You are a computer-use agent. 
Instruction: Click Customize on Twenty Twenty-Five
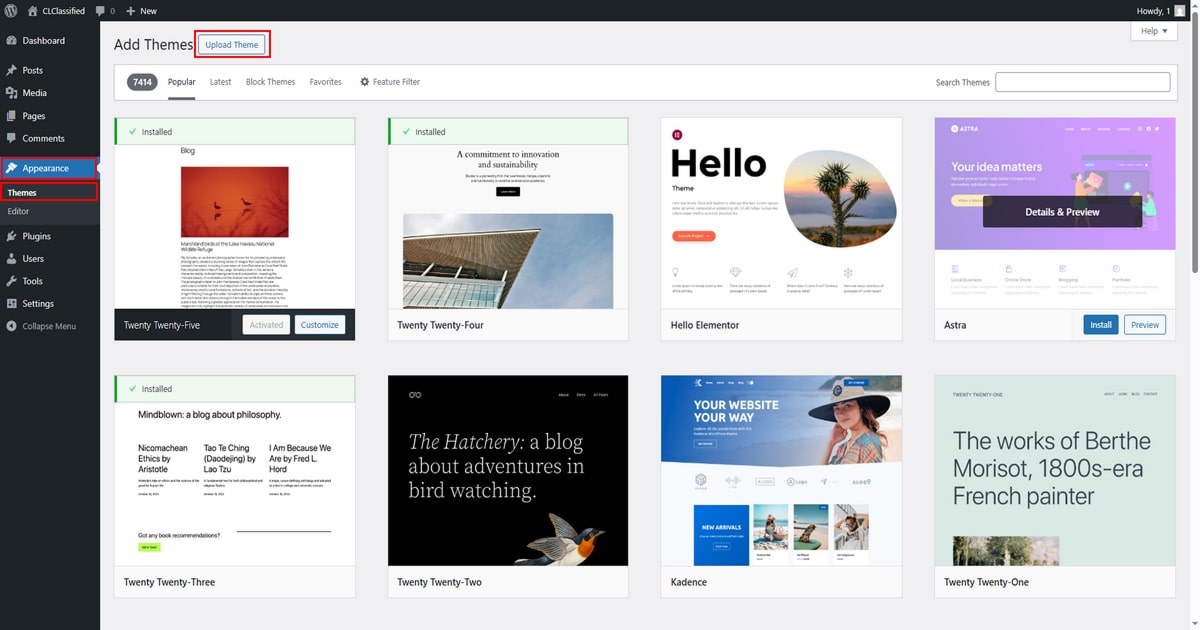pos(320,325)
